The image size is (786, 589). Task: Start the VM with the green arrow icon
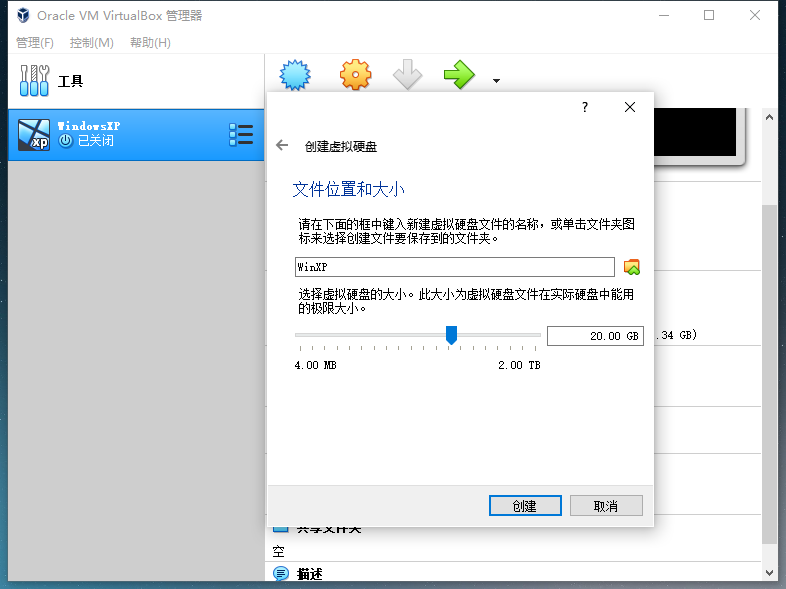point(459,75)
